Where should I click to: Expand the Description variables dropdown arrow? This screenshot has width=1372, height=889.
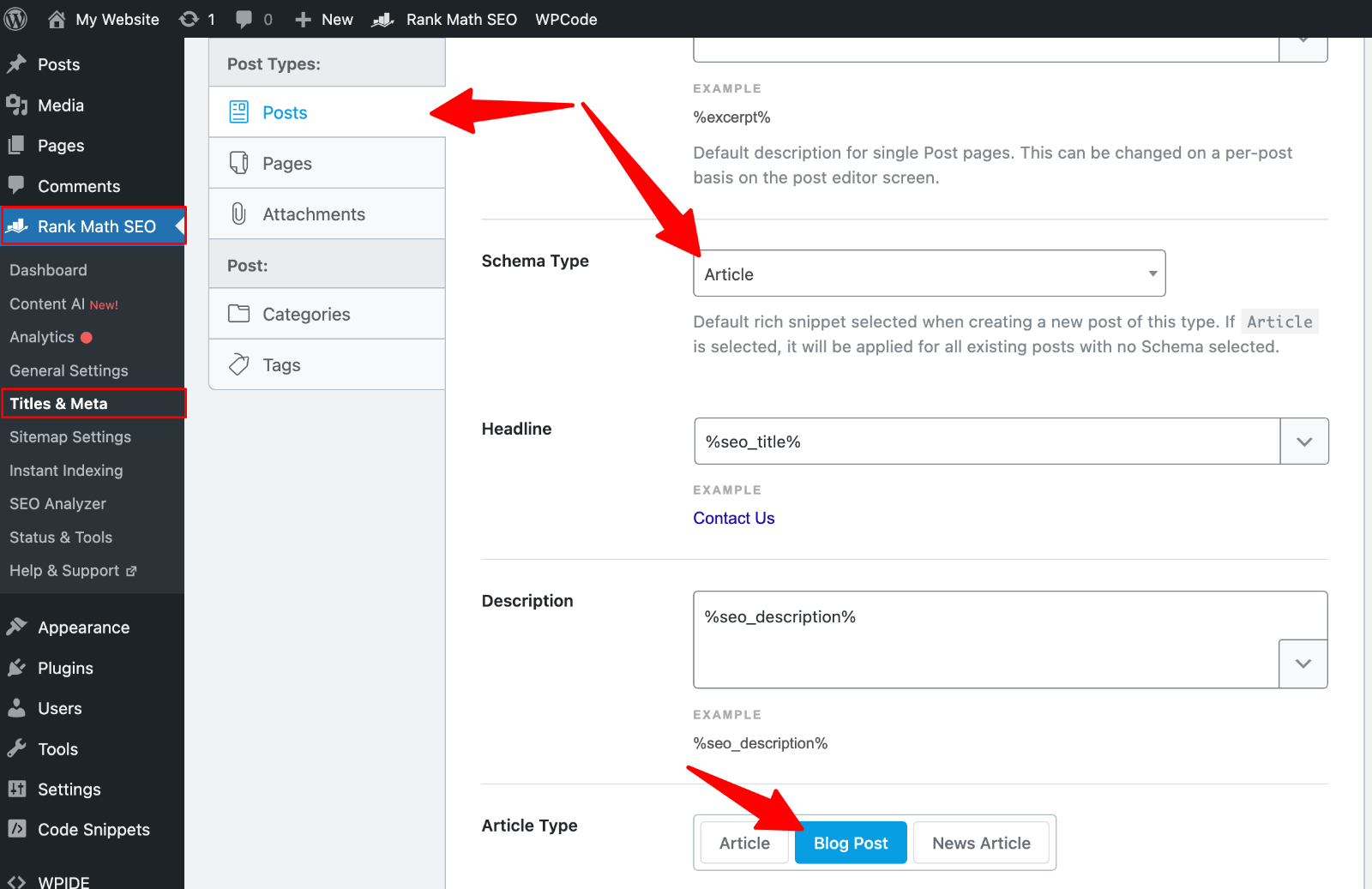[1303, 664]
